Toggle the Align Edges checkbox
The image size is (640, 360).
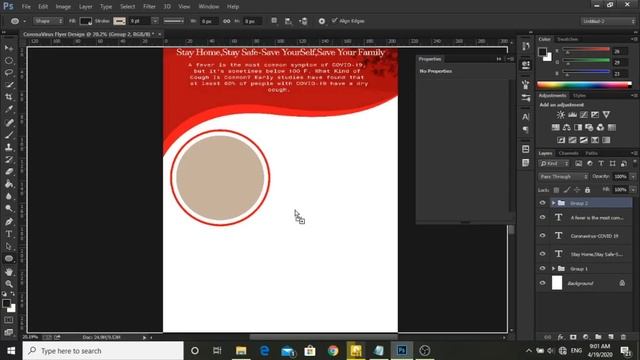[335, 20]
